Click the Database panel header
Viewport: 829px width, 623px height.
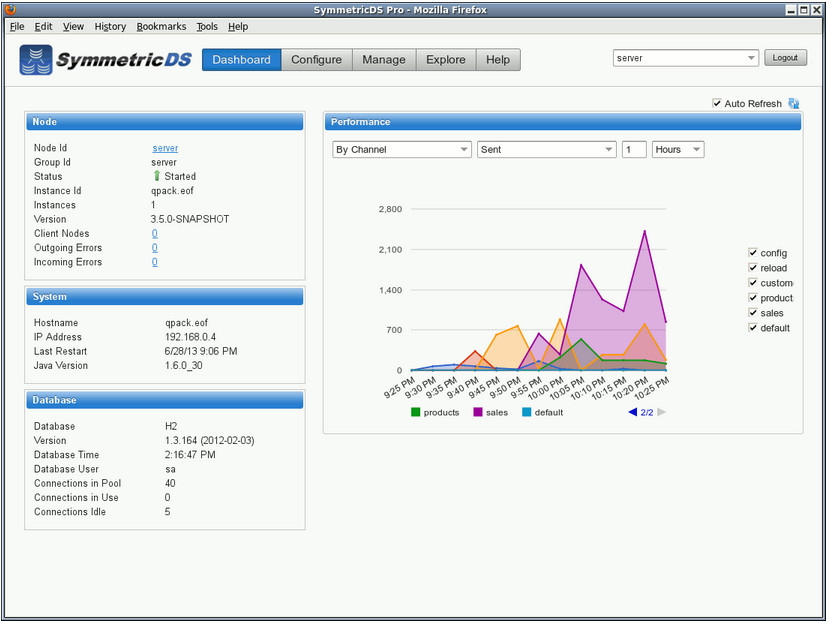(x=165, y=400)
